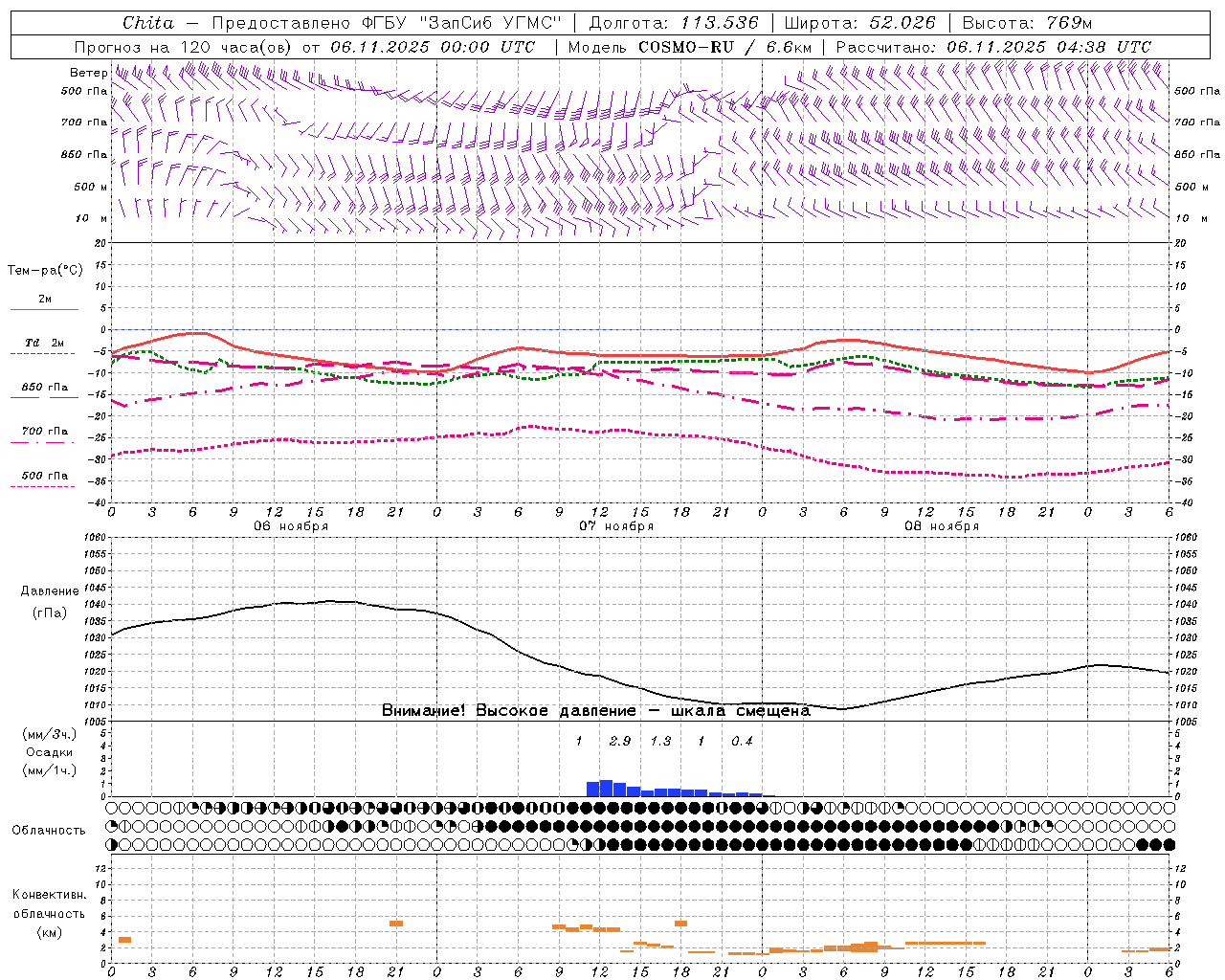Screen dimensions: 1225x980
Task: Click the Облачность cloud cover label
Action: [x=49, y=831]
